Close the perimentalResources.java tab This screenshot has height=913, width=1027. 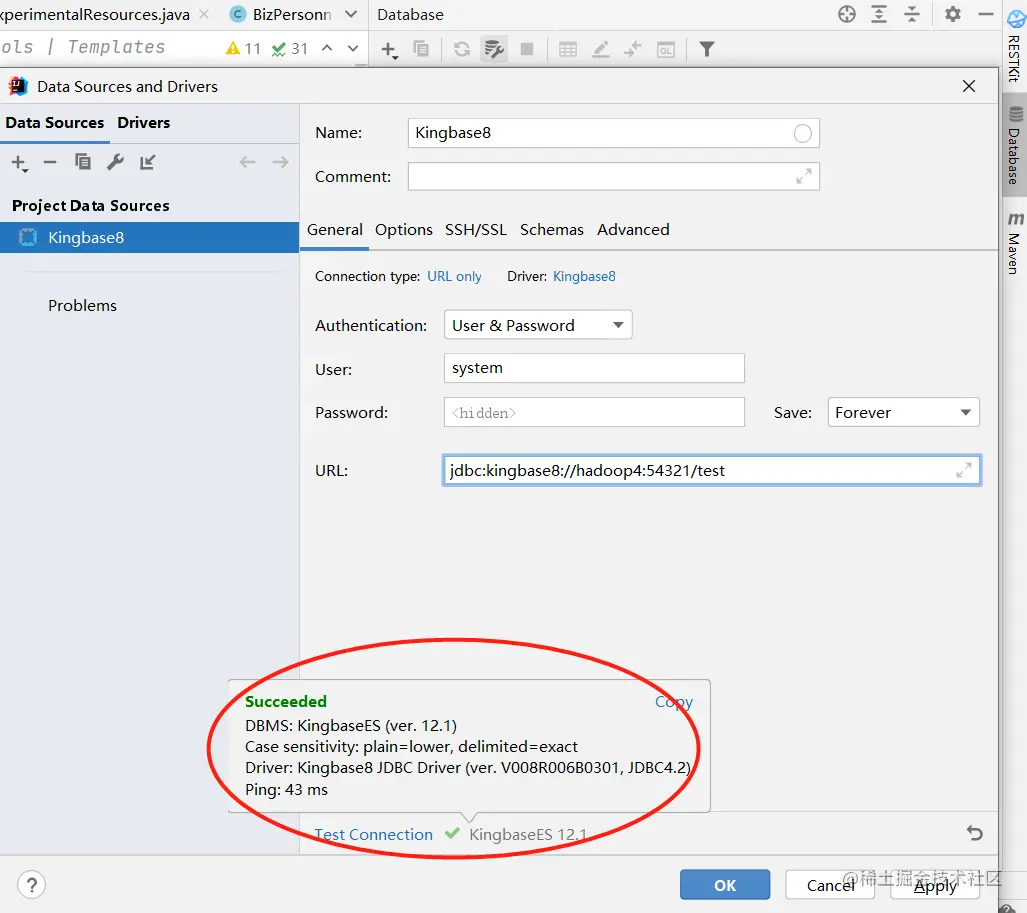tap(204, 14)
